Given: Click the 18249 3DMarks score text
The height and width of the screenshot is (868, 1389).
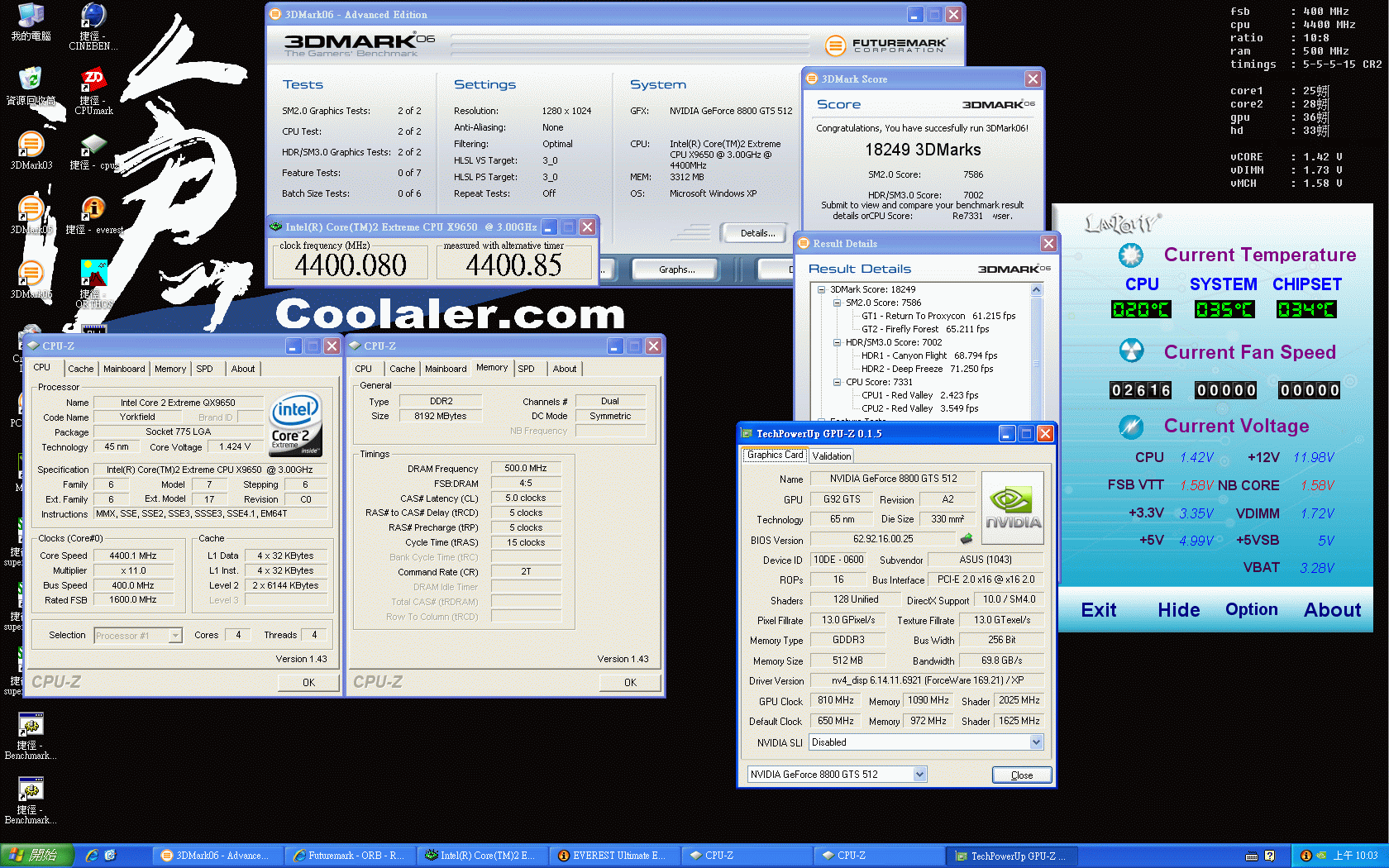Looking at the screenshot, I should point(923,150).
